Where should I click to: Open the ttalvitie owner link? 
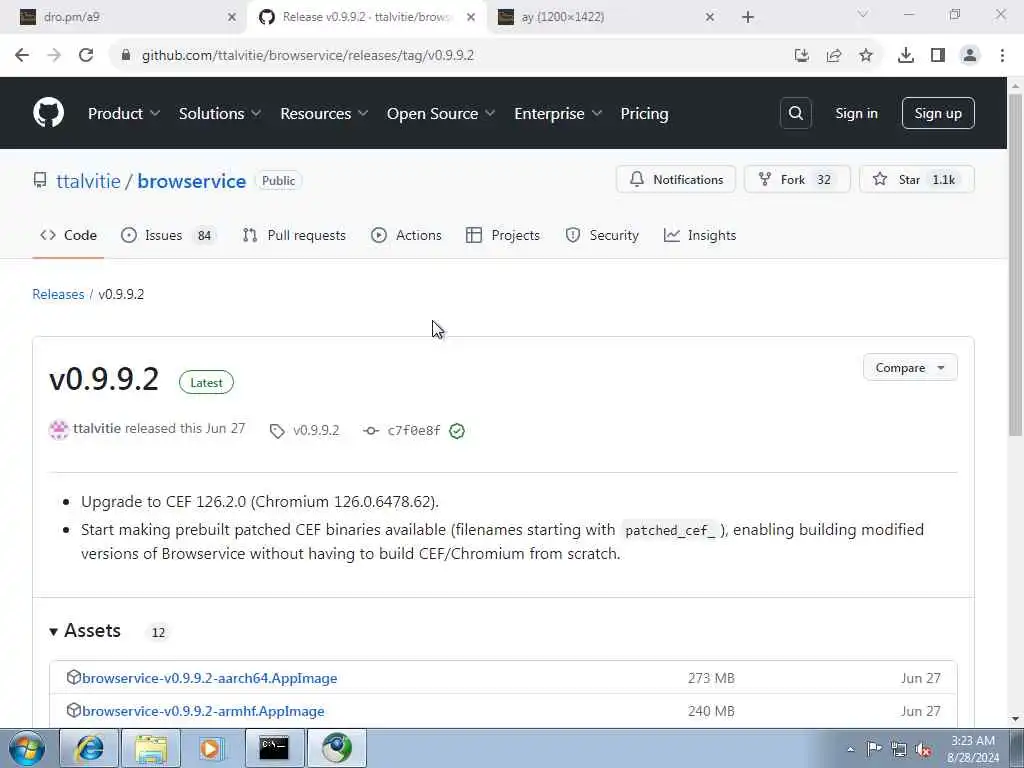[x=88, y=181]
